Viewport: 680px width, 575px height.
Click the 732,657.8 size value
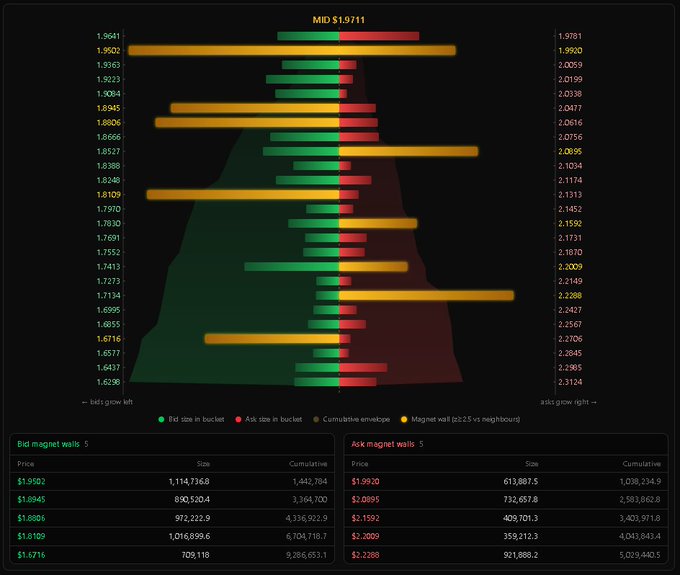pos(521,500)
